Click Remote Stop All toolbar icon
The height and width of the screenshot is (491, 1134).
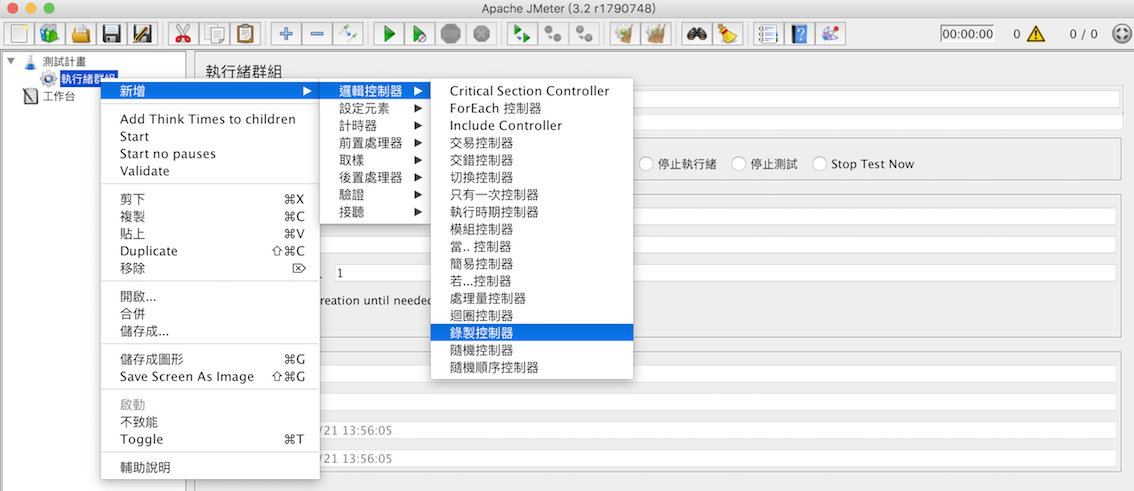pos(553,33)
